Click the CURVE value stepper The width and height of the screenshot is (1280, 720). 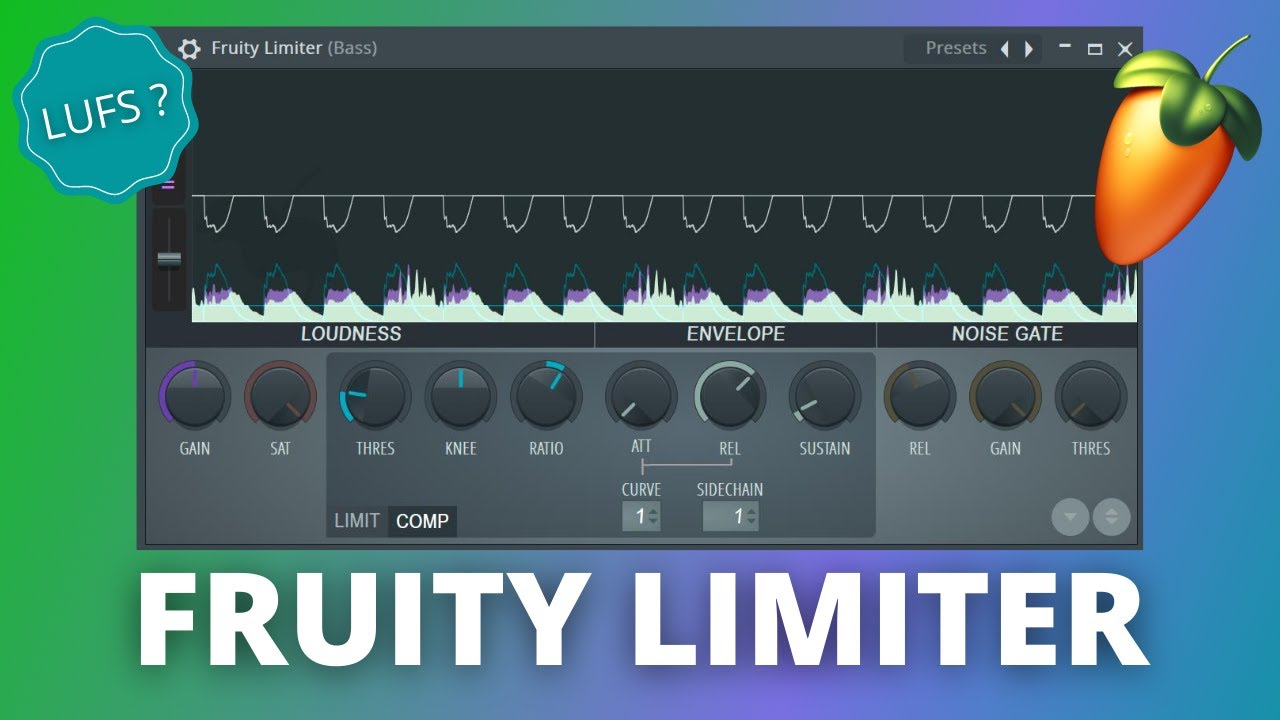tap(641, 516)
